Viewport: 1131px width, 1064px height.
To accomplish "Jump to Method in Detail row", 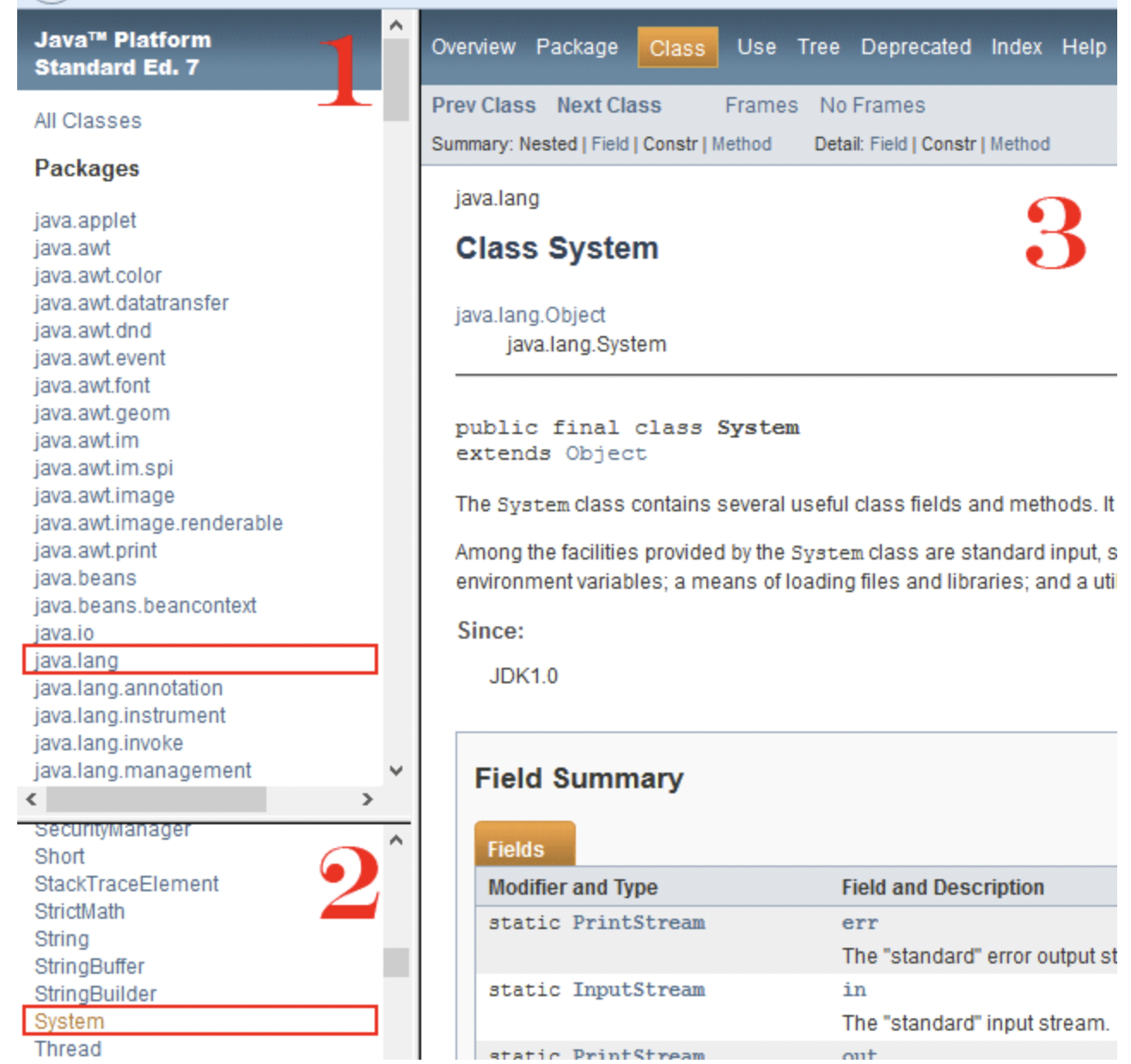I will pos(1020,144).
